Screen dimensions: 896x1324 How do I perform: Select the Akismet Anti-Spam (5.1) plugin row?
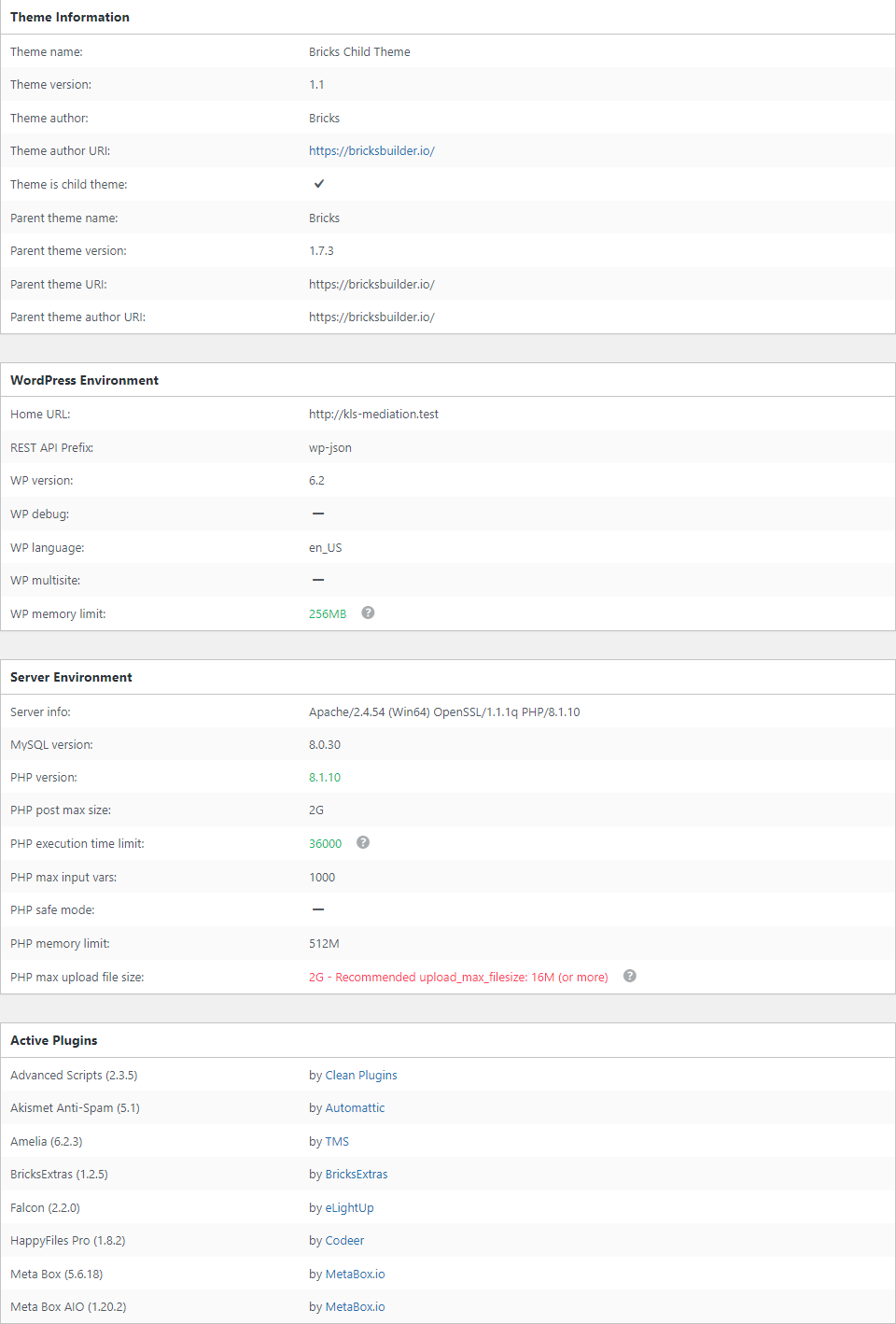coord(448,1108)
